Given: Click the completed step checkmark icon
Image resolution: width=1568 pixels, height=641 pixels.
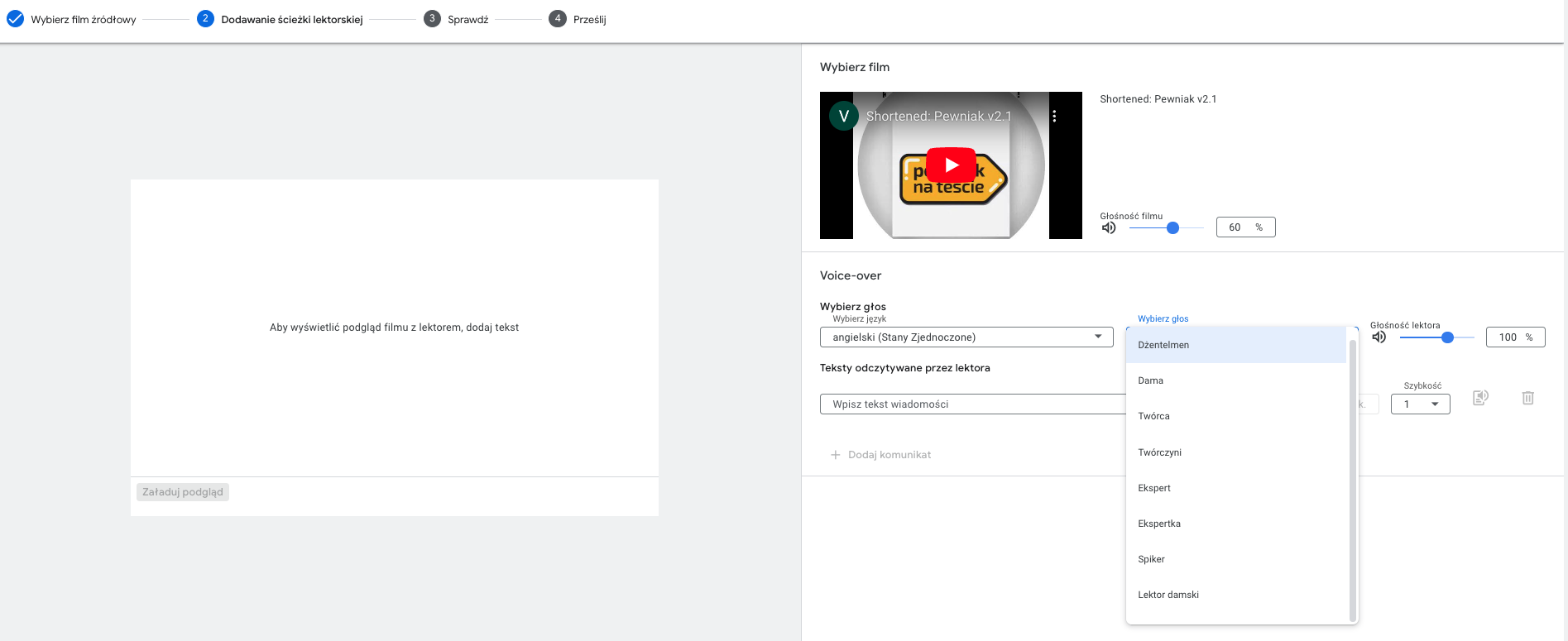Looking at the screenshot, I should pyautogui.click(x=15, y=19).
